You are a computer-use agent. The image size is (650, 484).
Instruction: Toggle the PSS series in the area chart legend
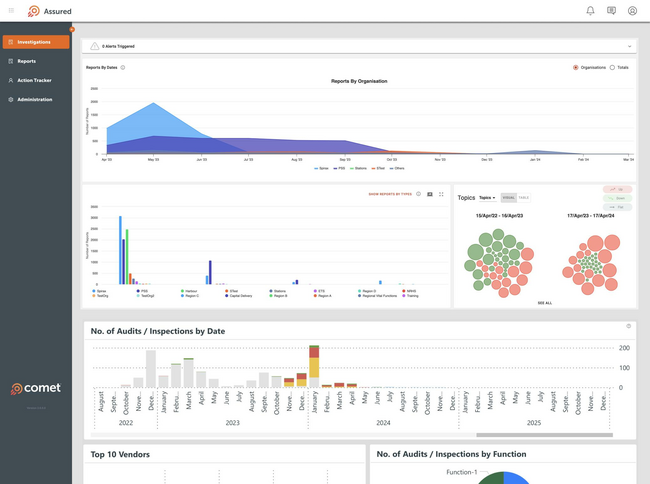(x=339, y=168)
